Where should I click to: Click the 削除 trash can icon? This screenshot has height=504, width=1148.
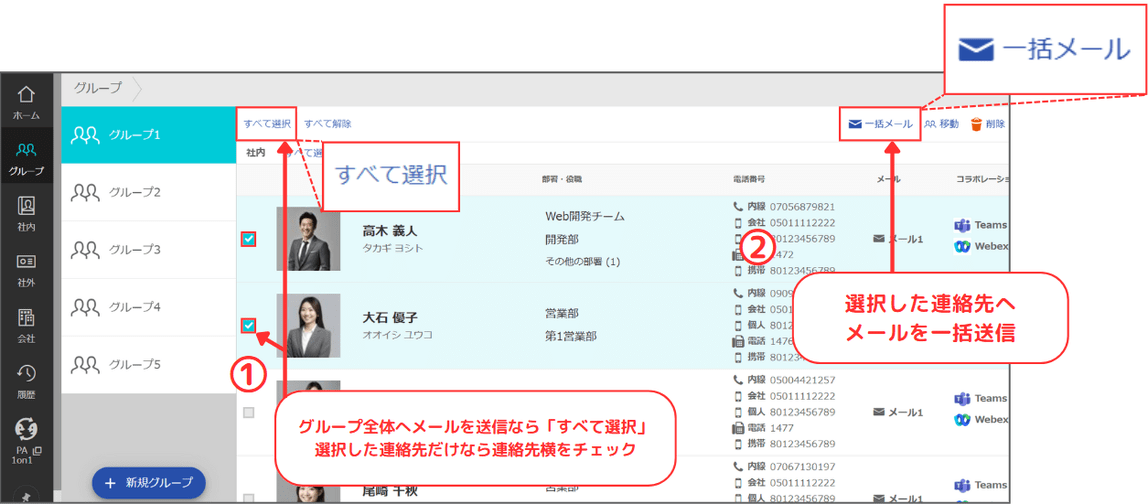pos(976,125)
